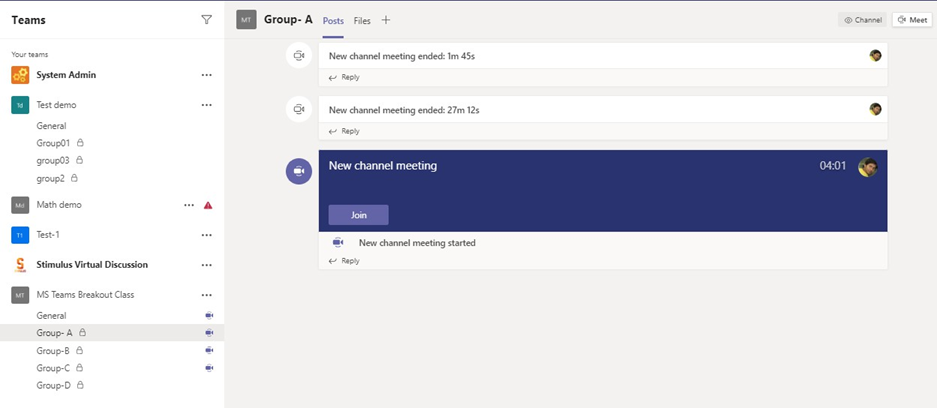Click the Group- A channel header avatar
Viewport: 937px width, 408px height.
(x=246, y=20)
